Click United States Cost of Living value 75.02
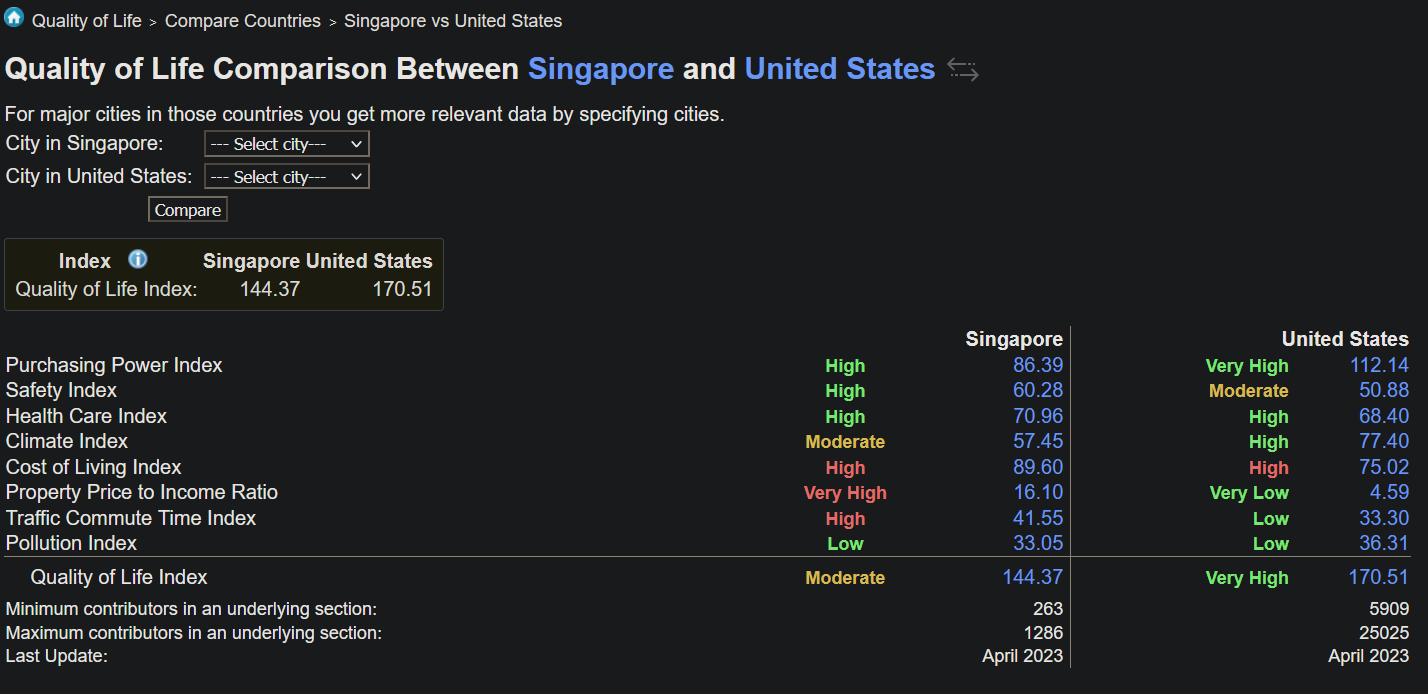The height and width of the screenshot is (694, 1428). (1384, 467)
